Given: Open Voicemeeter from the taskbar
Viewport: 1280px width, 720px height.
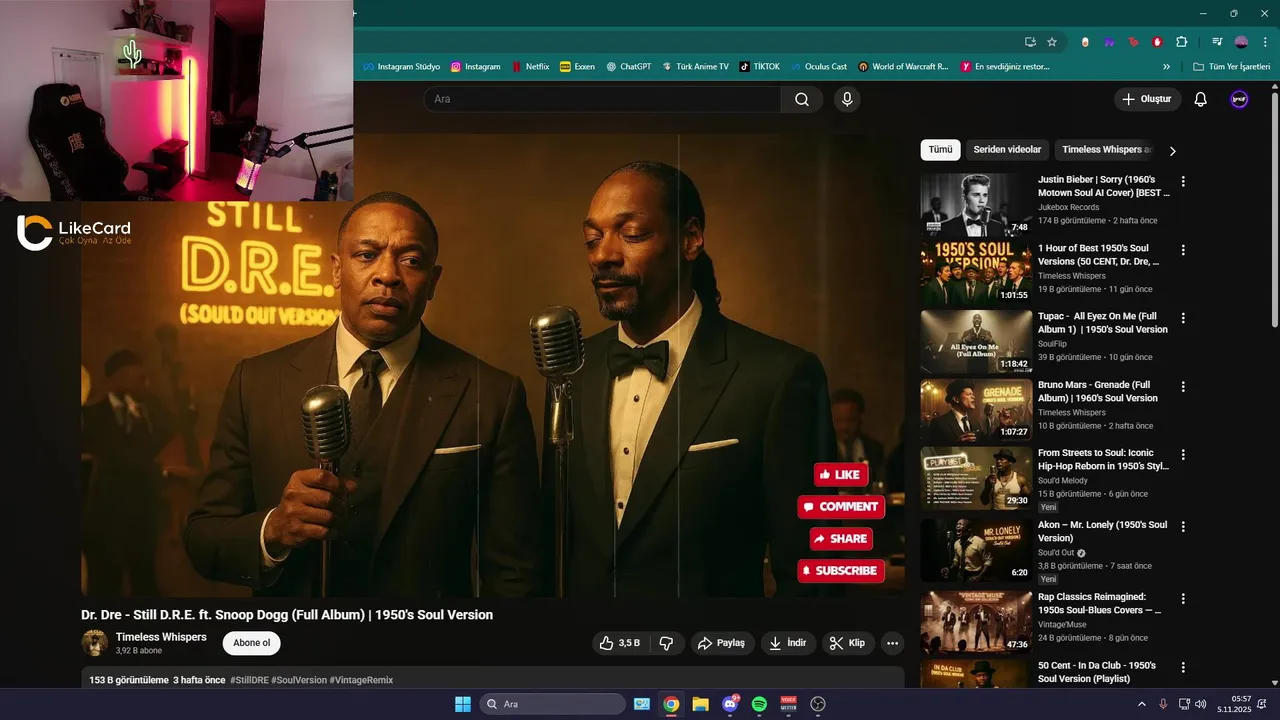Looking at the screenshot, I should pos(788,704).
